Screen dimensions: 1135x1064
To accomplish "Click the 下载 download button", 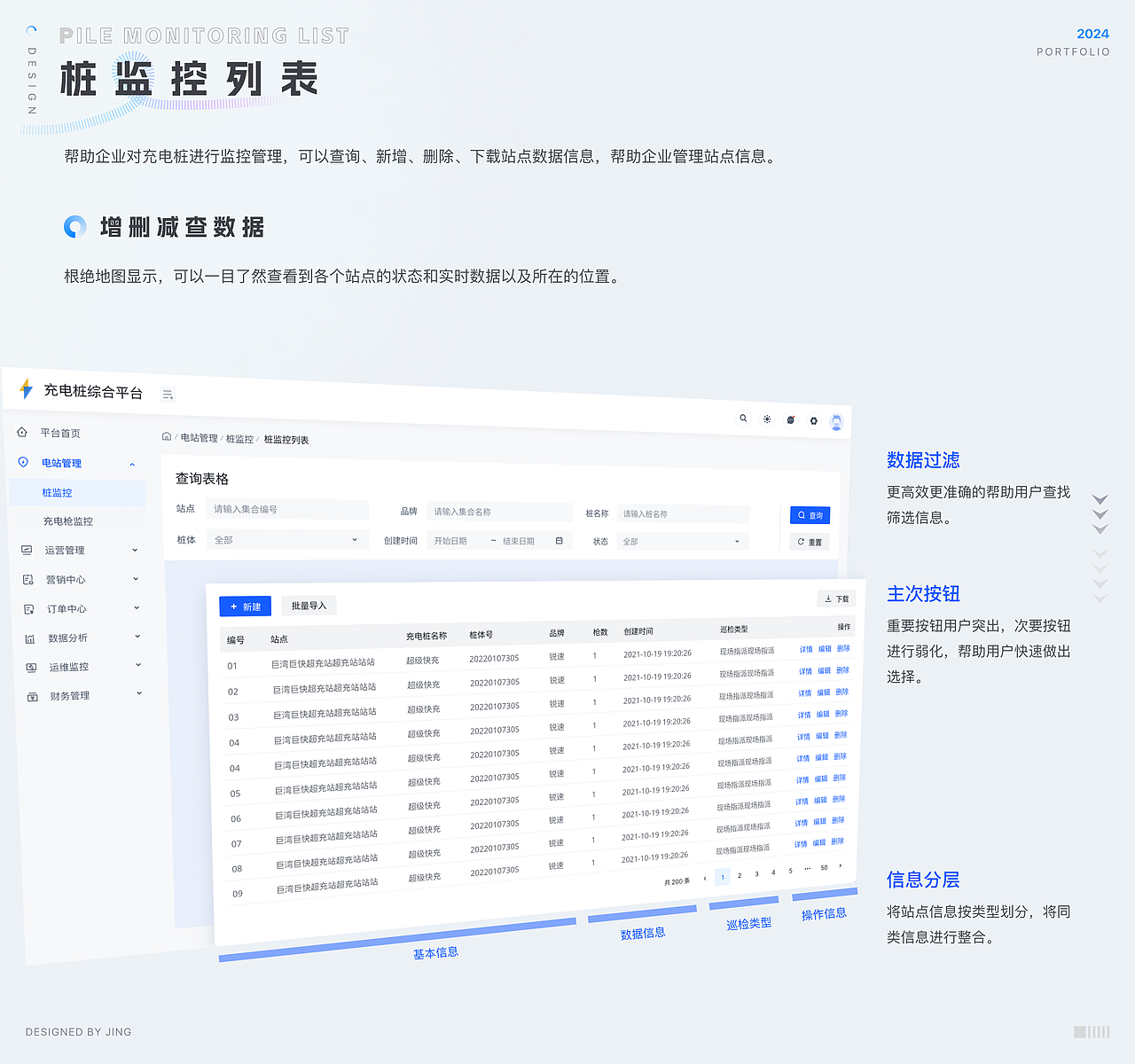I will pos(836,598).
